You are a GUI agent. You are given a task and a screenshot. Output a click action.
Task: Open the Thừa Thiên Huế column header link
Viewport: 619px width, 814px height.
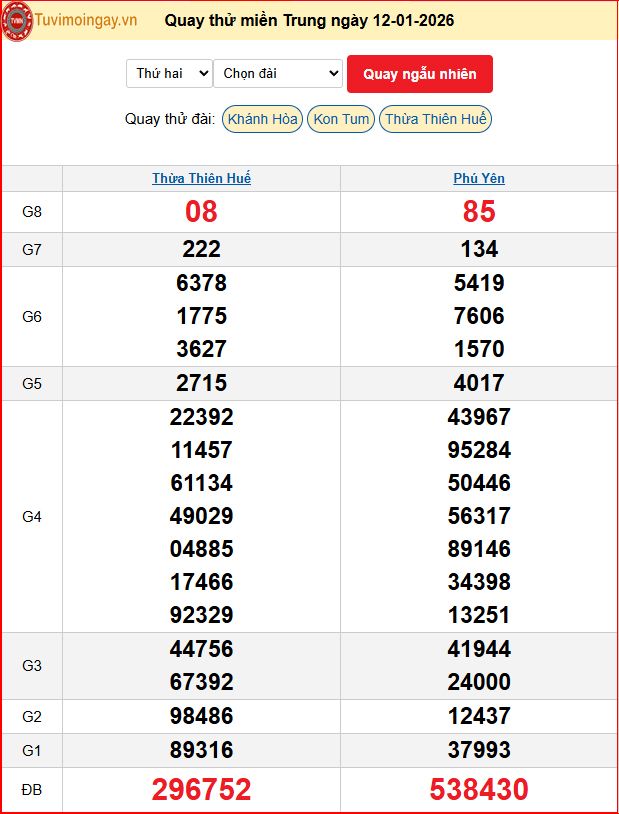(x=201, y=179)
